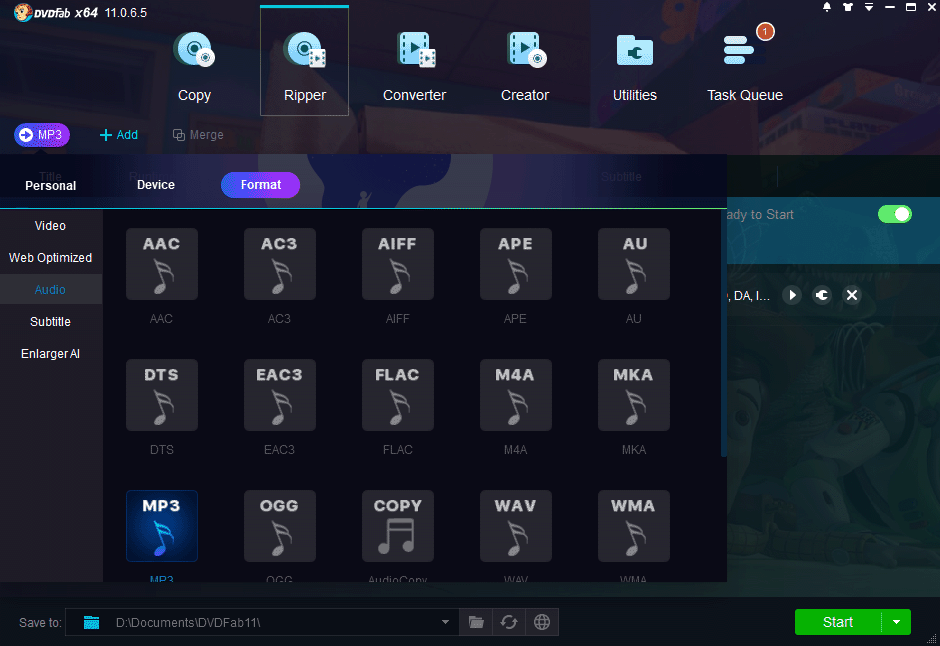Expand the Save to path dropdown

click(x=445, y=622)
